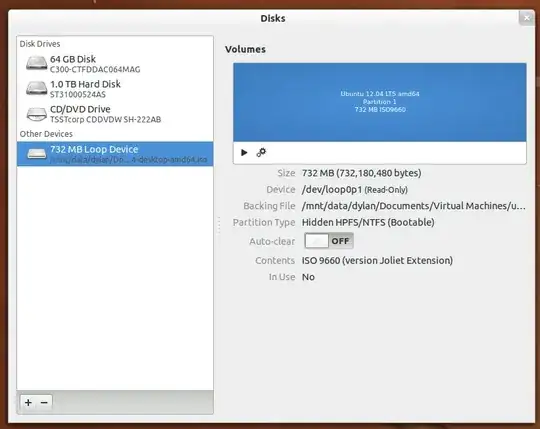Click the Other Devices section header
The image size is (540, 429).
tap(46, 134)
